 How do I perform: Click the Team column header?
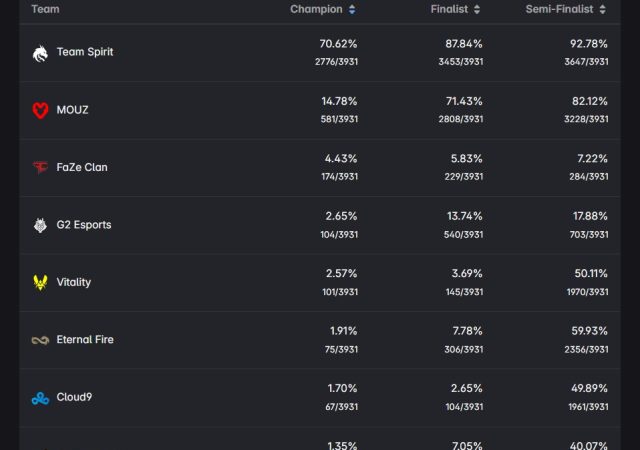tap(45, 9)
